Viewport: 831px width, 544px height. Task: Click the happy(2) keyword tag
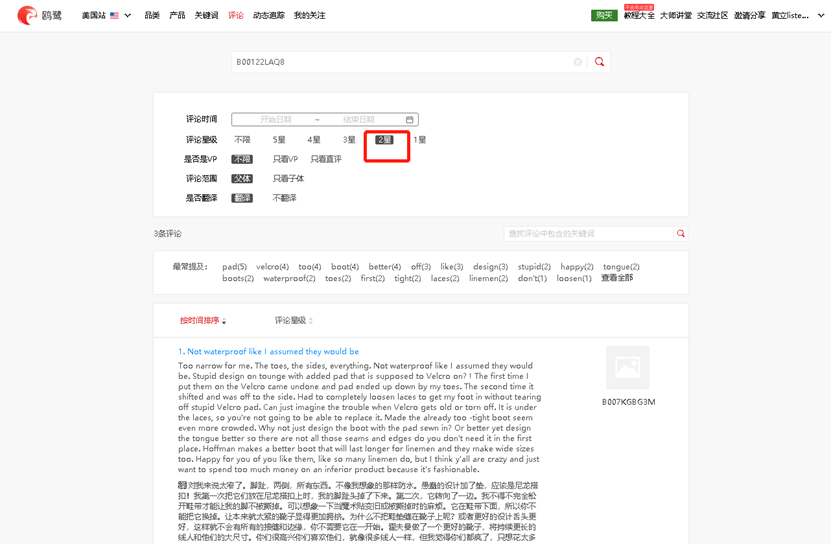pos(577,267)
